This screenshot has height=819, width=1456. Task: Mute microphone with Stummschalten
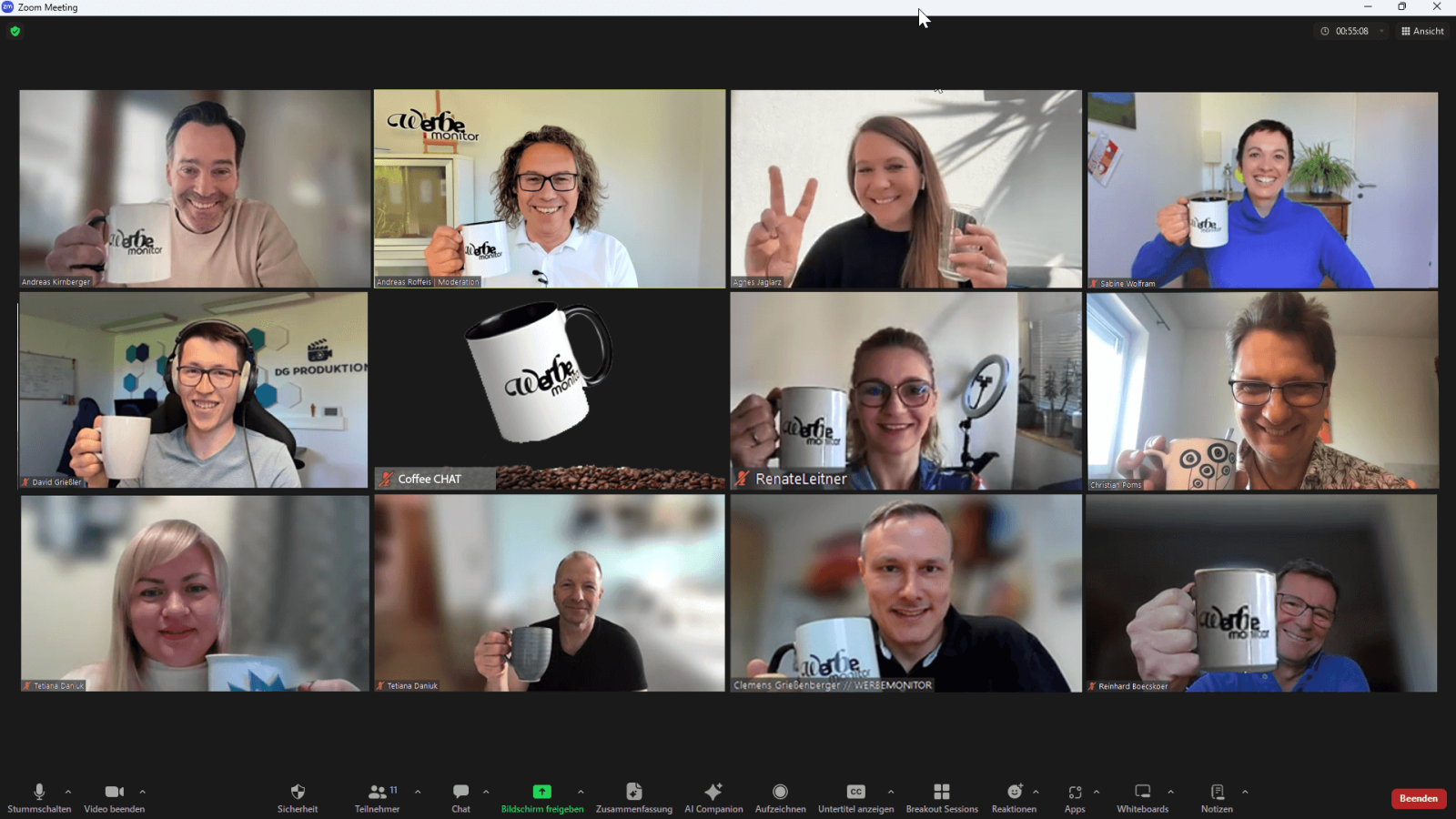[39, 793]
